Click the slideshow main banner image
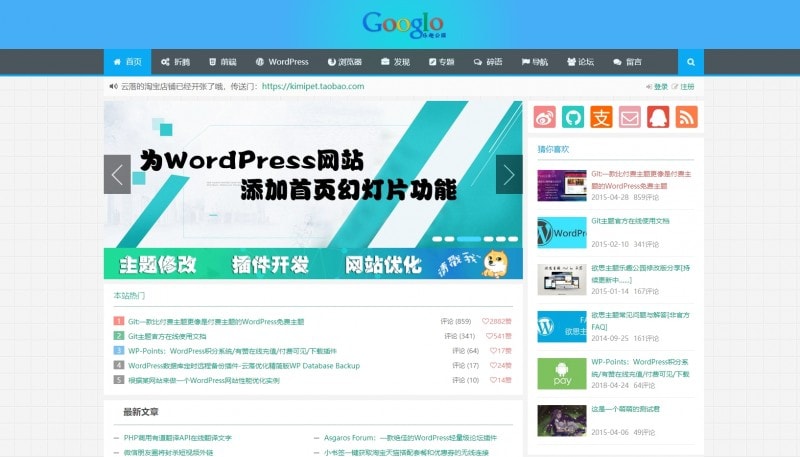Screen dimensions: 800x457 tap(313, 174)
